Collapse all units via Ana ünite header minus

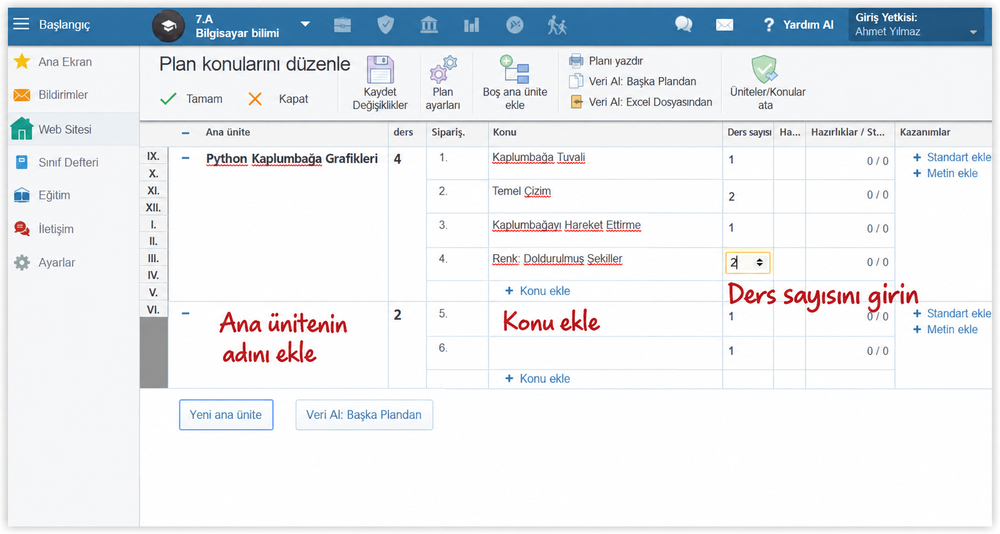[186, 133]
